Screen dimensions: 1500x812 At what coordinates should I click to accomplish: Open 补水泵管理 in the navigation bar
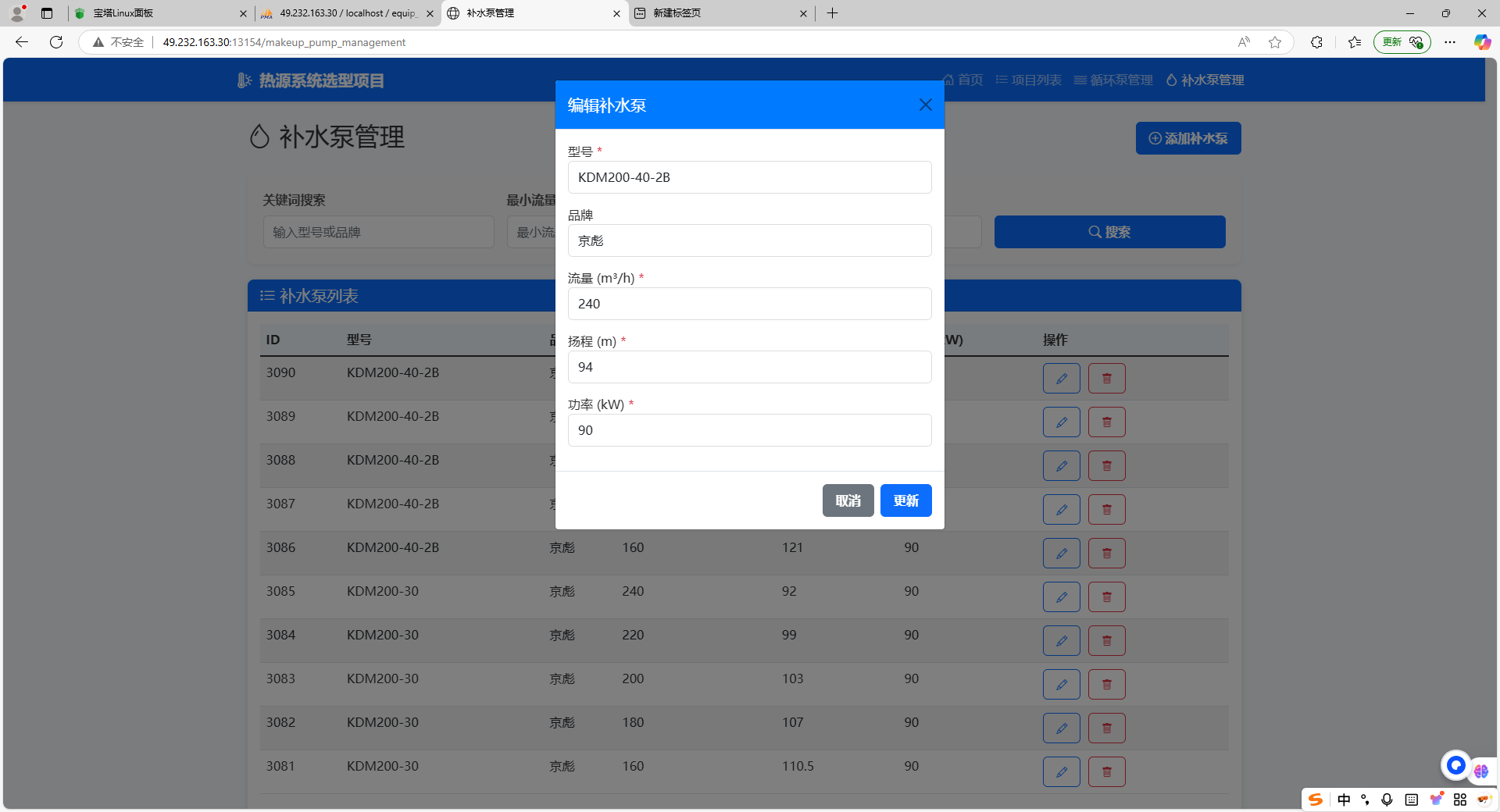tap(1205, 80)
